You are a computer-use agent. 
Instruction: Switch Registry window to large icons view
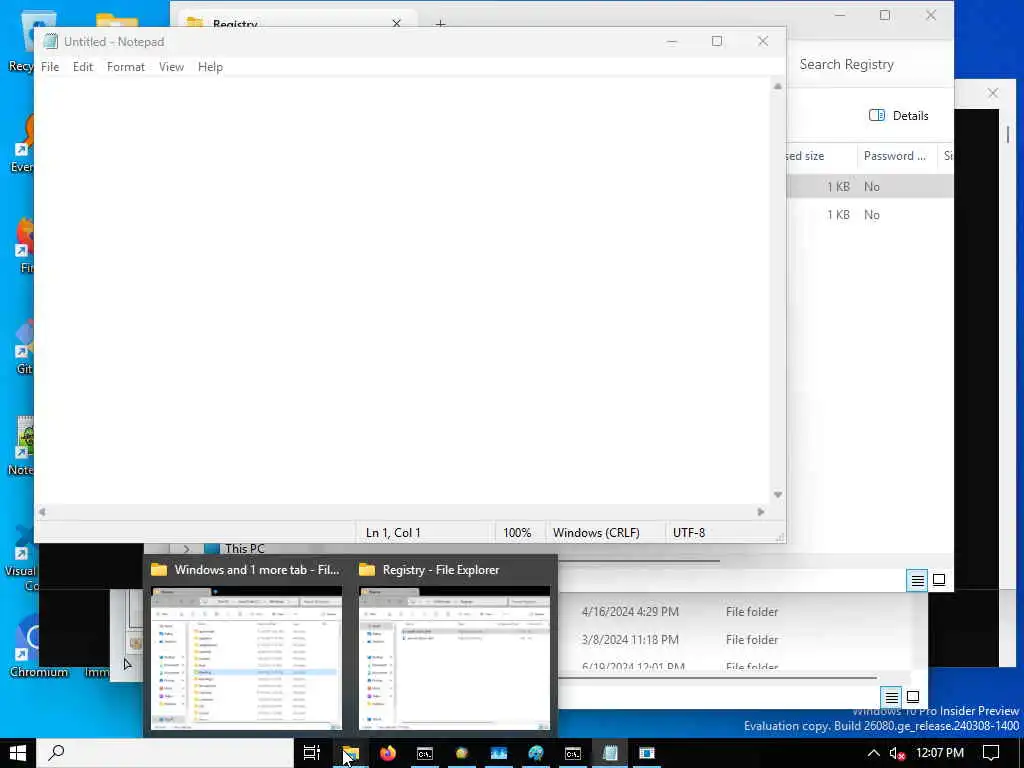click(x=939, y=580)
